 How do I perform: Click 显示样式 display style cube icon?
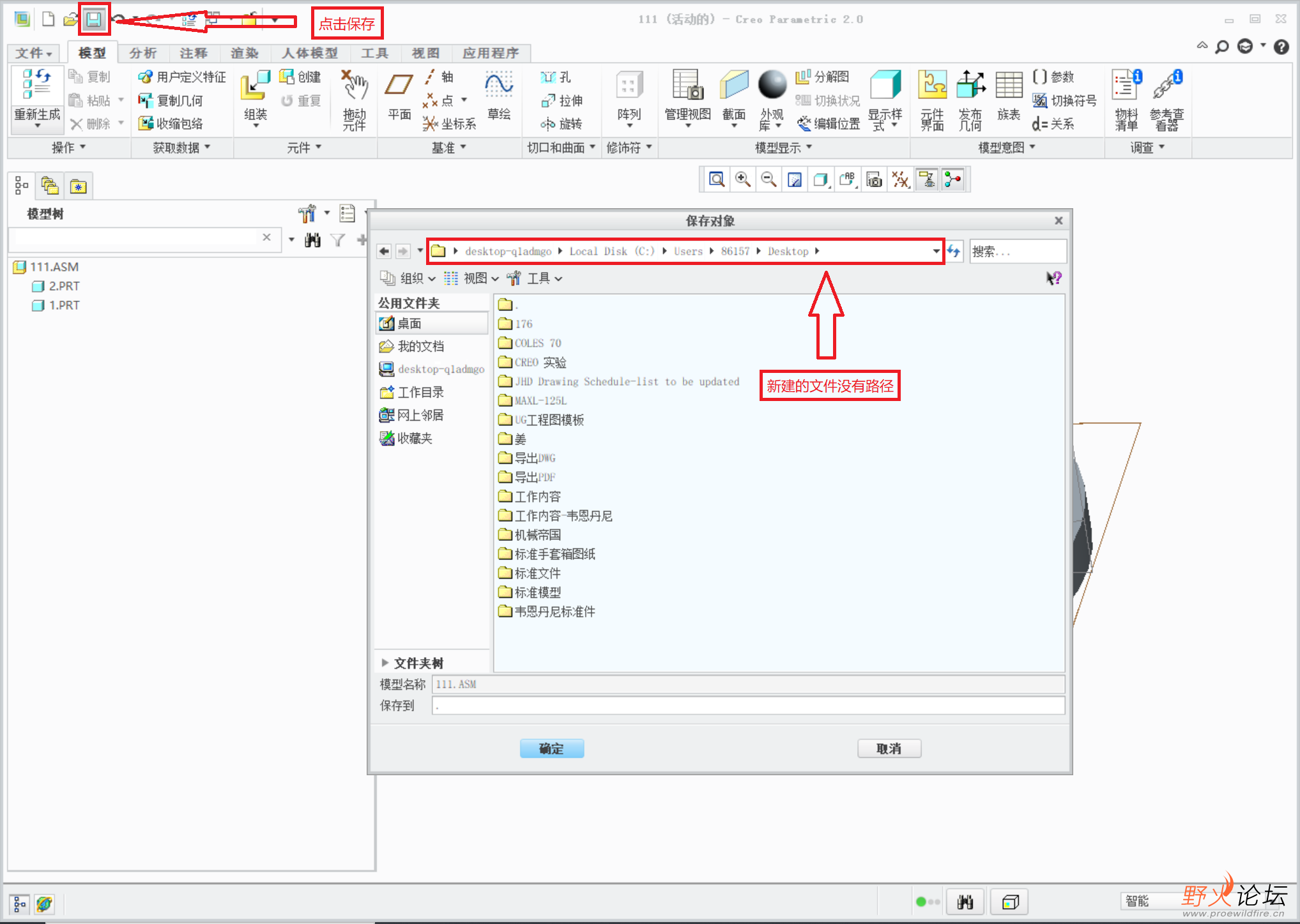(x=885, y=85)
